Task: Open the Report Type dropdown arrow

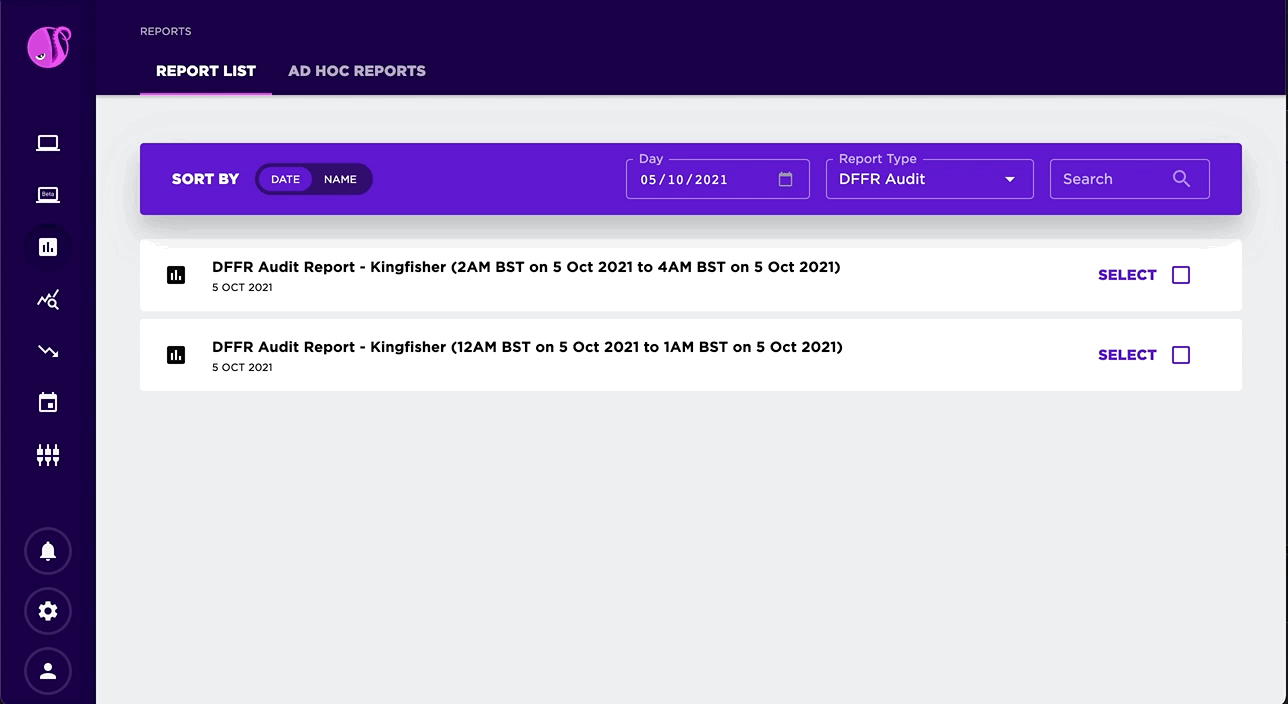Action: (x=1010, y=179)
